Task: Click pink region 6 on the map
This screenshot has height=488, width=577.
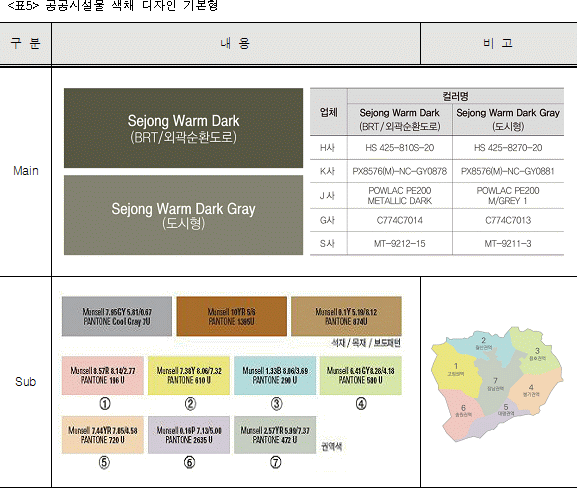Action: pos(463,410)
